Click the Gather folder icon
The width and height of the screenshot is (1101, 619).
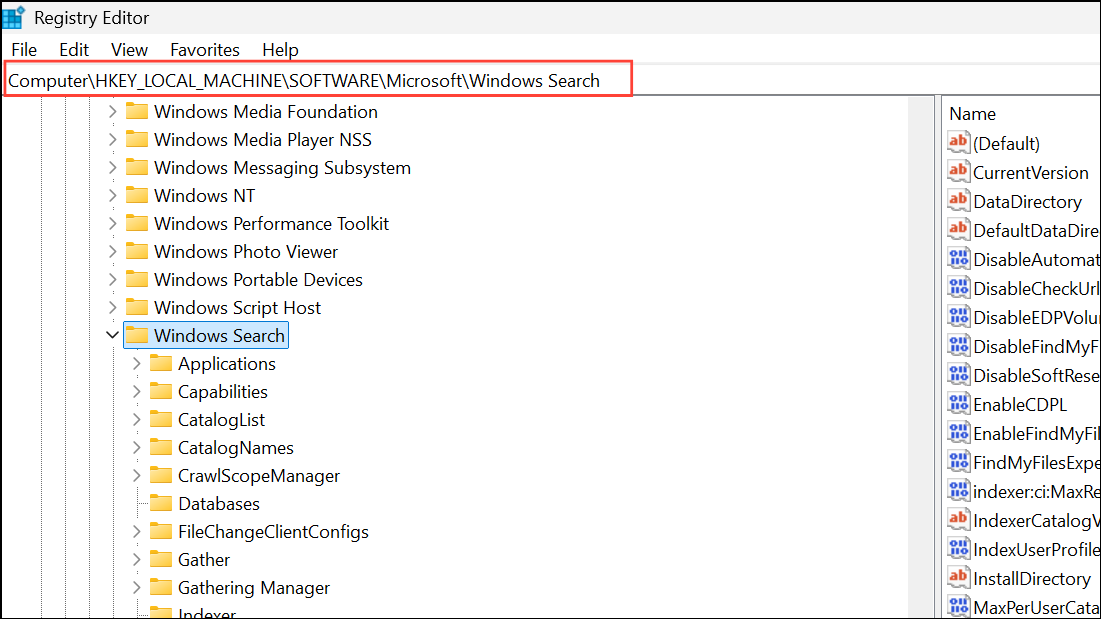click(x=161, y=559)
